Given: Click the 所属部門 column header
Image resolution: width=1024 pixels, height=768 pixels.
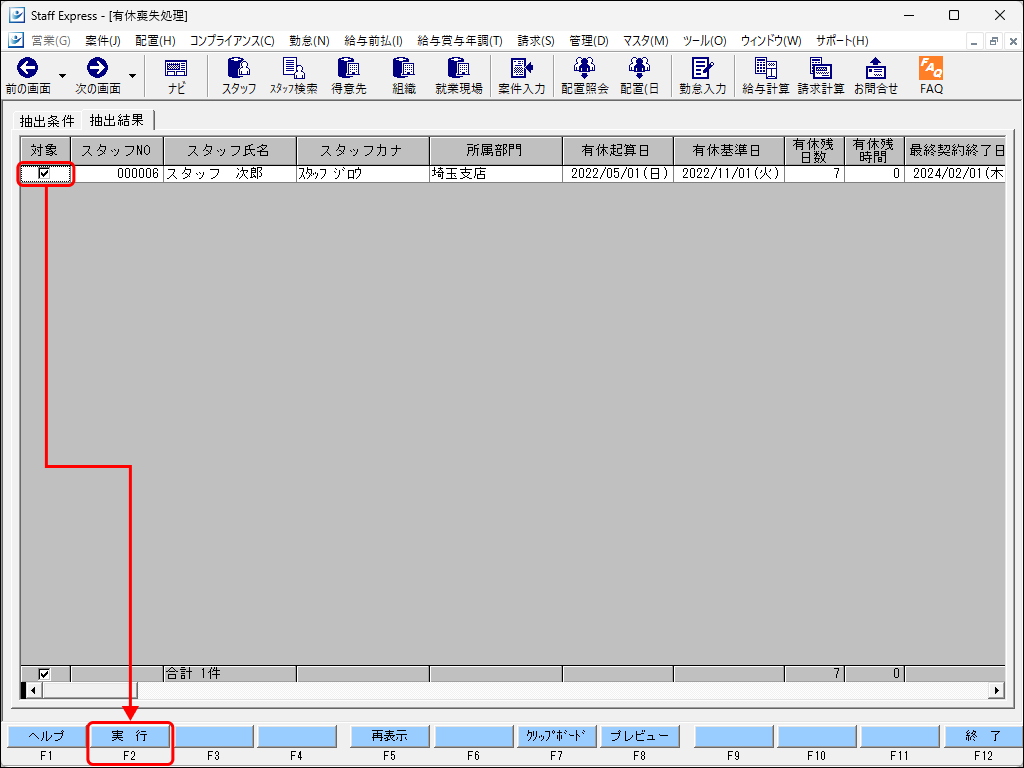Looking at the screenshot, I should pyautogui.click(x=496, y=151).
